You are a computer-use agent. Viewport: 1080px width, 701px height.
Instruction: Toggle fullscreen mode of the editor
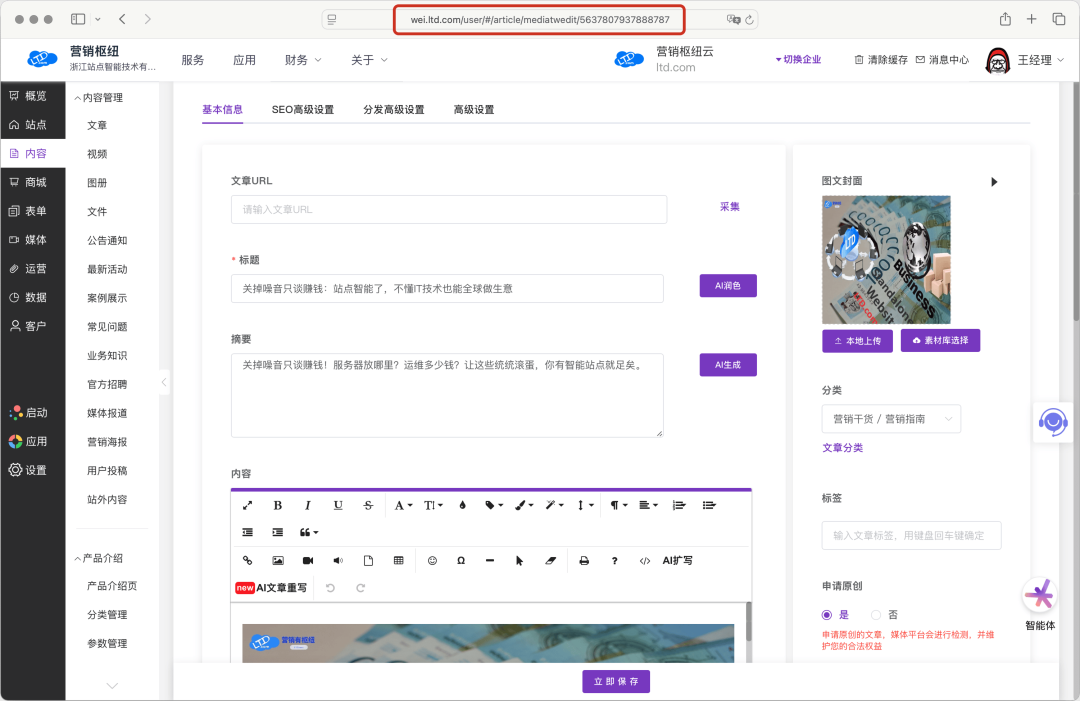click(248, 506)
